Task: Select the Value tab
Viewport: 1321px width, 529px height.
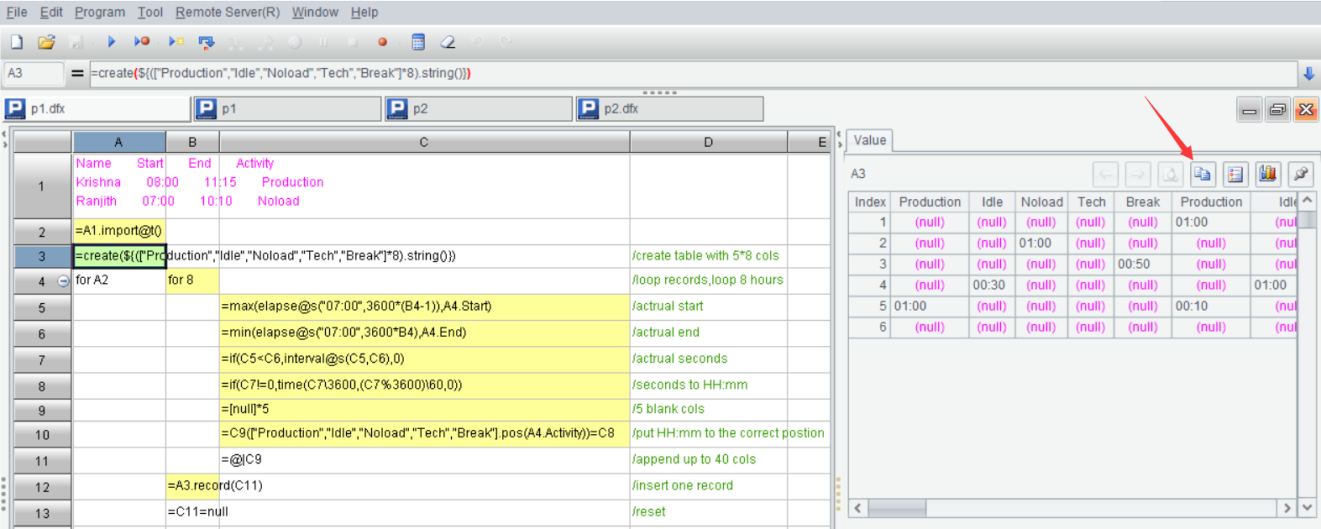Action: pos(869,140)
